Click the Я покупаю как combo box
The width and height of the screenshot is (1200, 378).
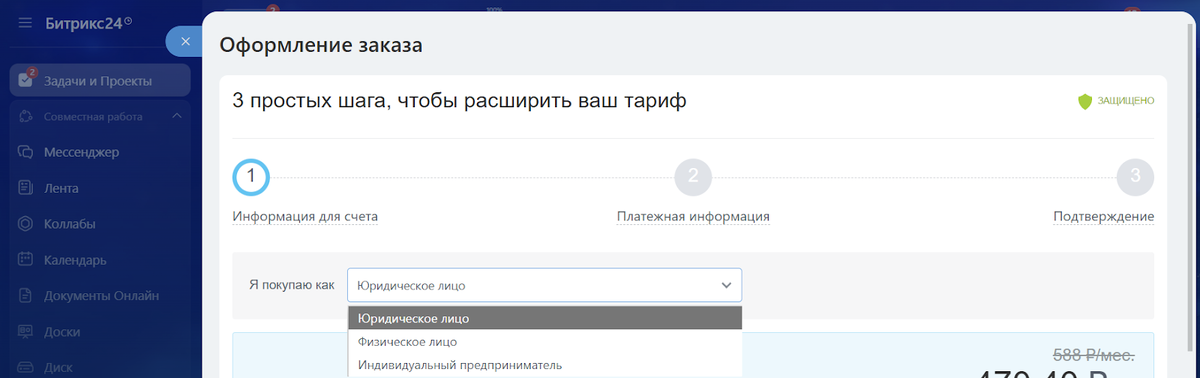click(x=544, y=285)
